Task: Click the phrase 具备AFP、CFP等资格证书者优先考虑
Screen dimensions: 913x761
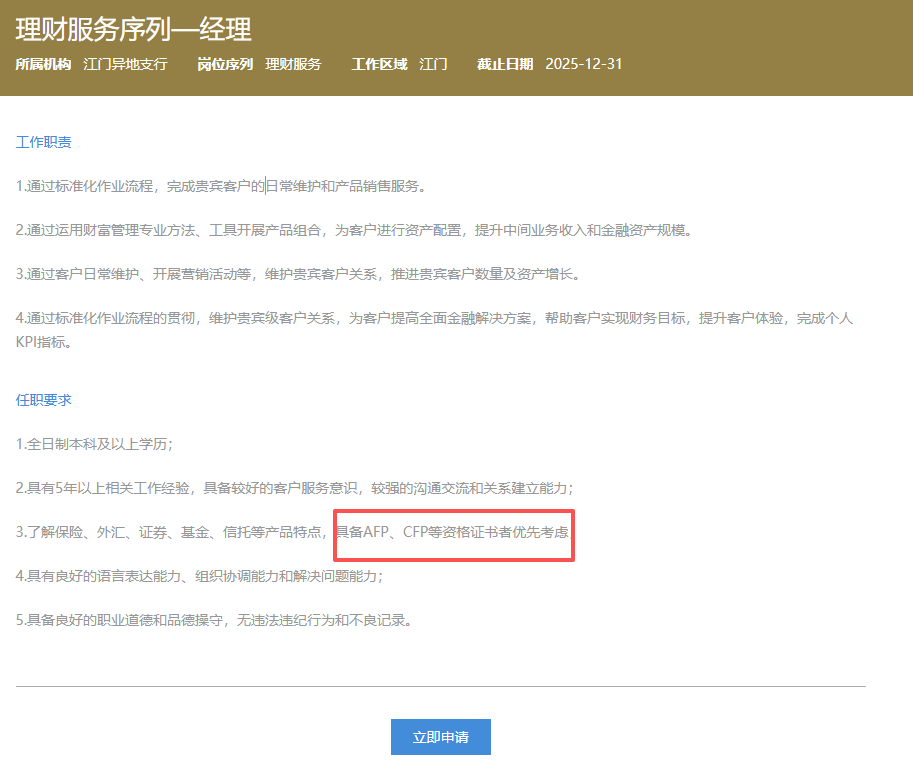Action: click(453, 532)
